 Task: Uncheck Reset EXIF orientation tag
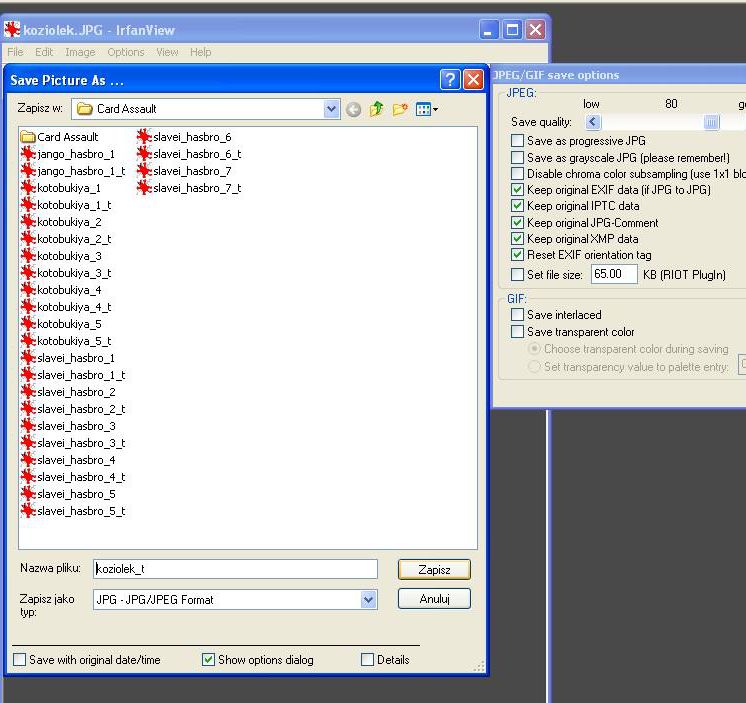[517, 255]
